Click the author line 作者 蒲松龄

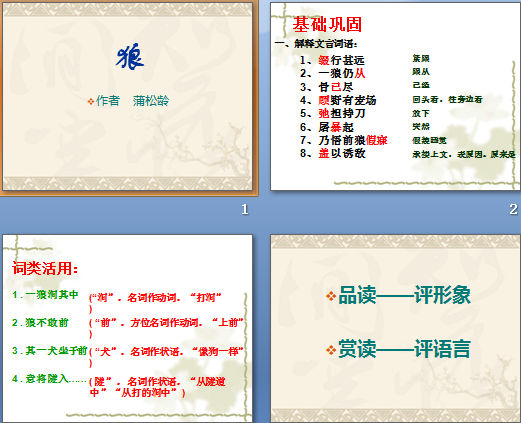132,101
